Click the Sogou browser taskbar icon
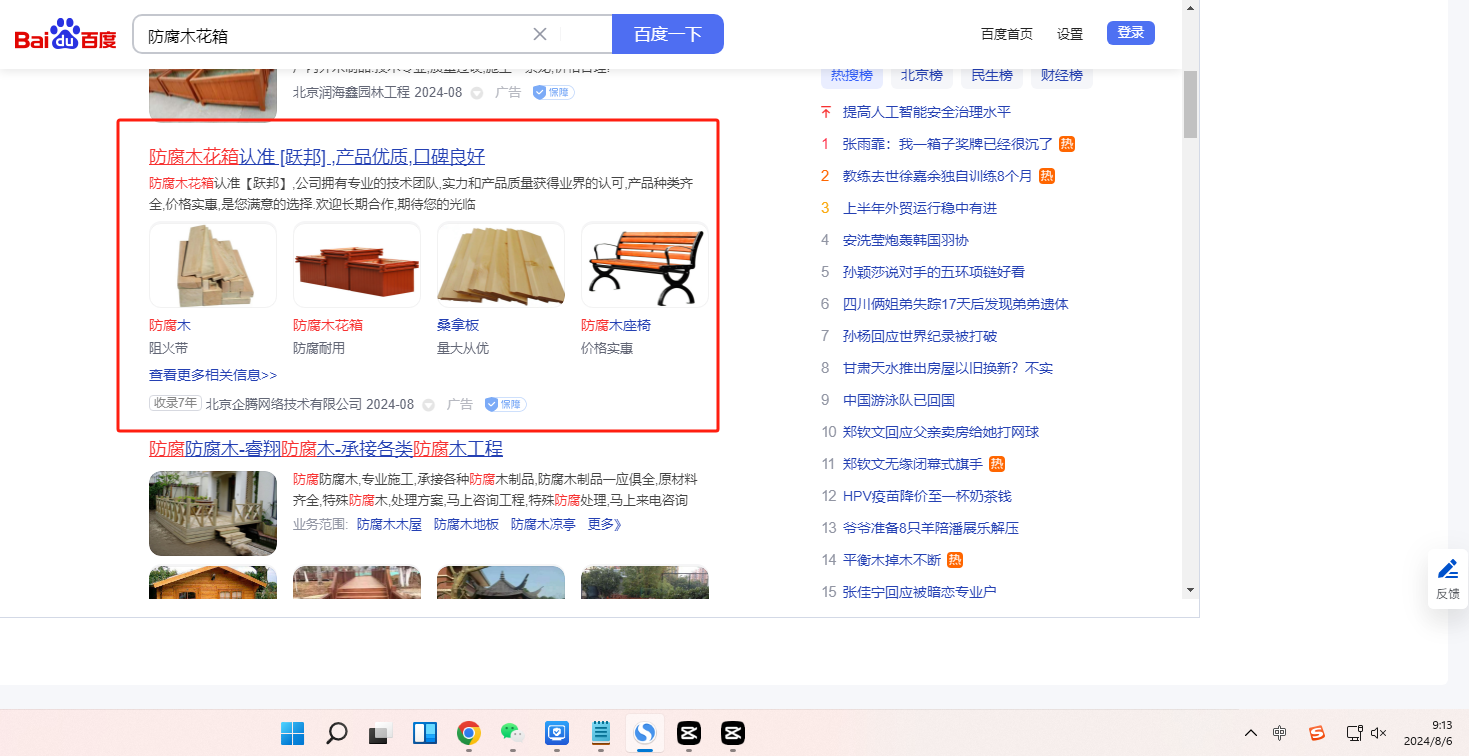The height and width of the screenshot is (756, 1469). click(x=645, y=733)
